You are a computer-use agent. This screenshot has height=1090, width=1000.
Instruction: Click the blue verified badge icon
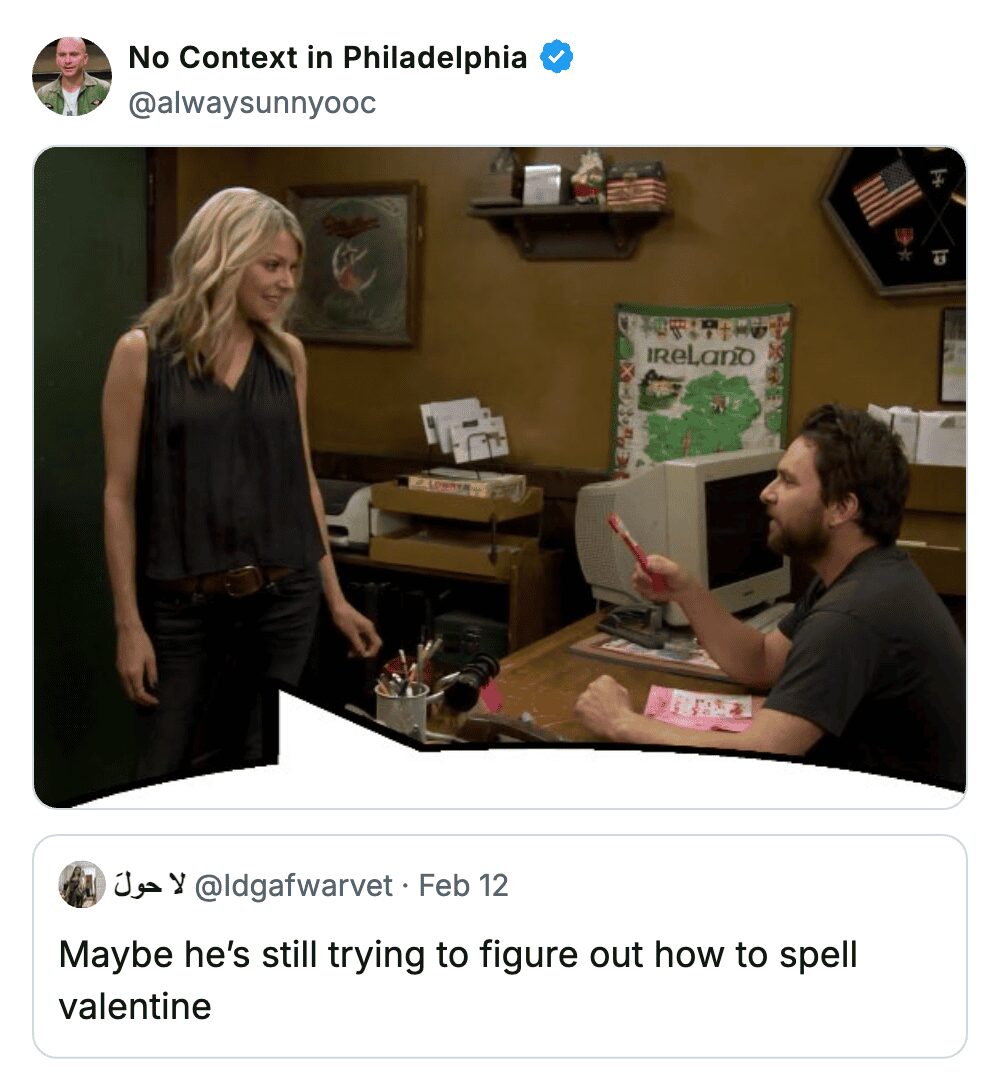pos(557,58)
